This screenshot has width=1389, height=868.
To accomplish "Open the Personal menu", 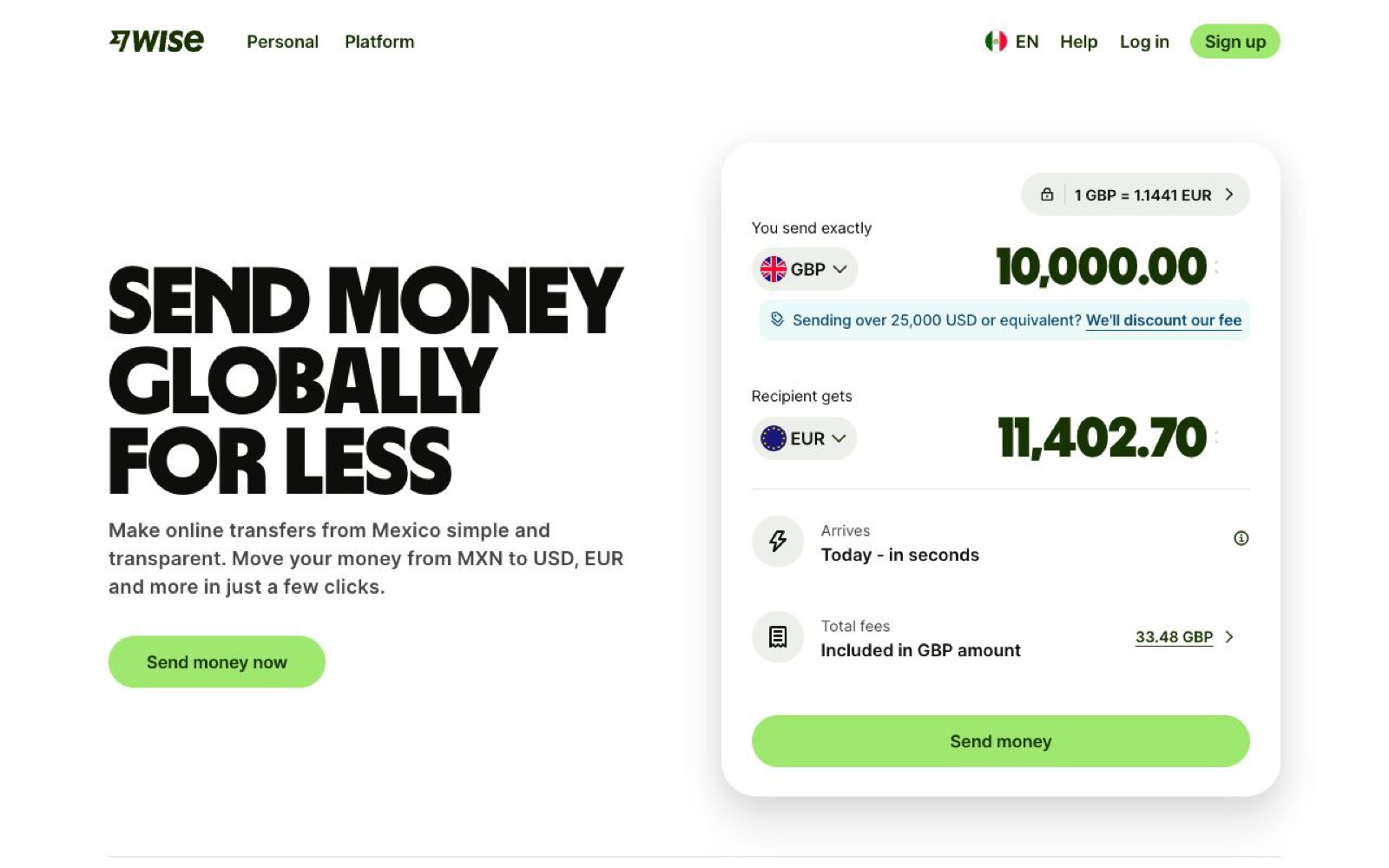I will point(282,42).
